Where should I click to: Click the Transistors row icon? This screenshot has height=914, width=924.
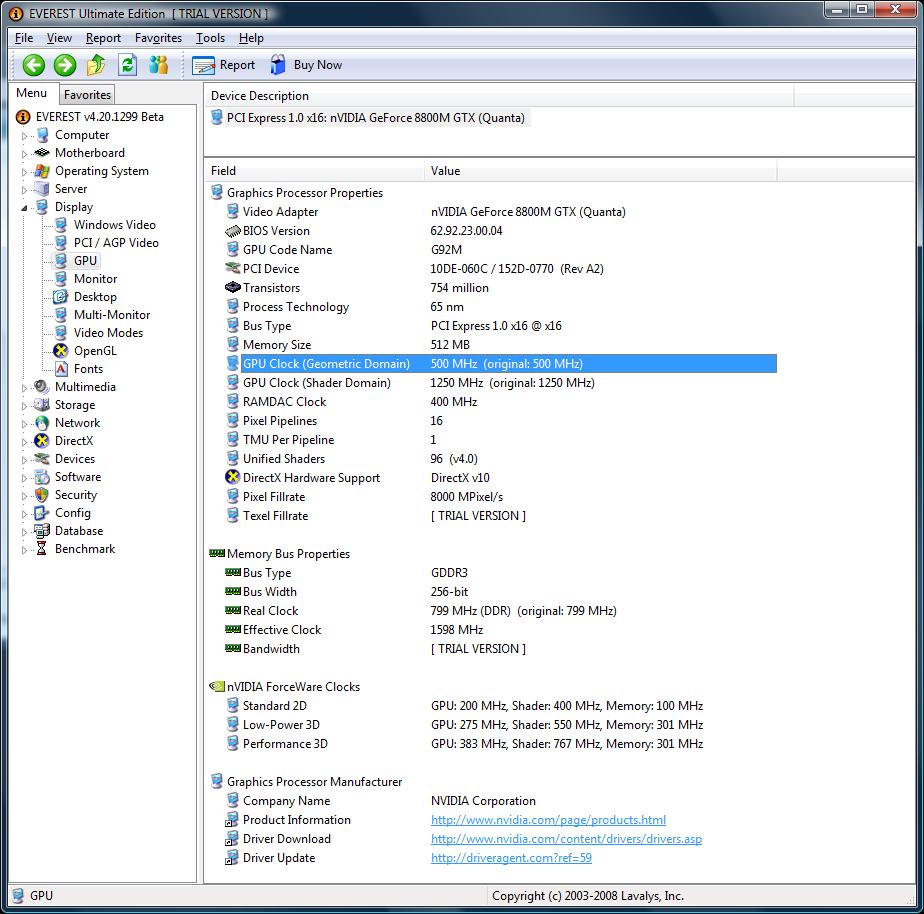point(233,288)
